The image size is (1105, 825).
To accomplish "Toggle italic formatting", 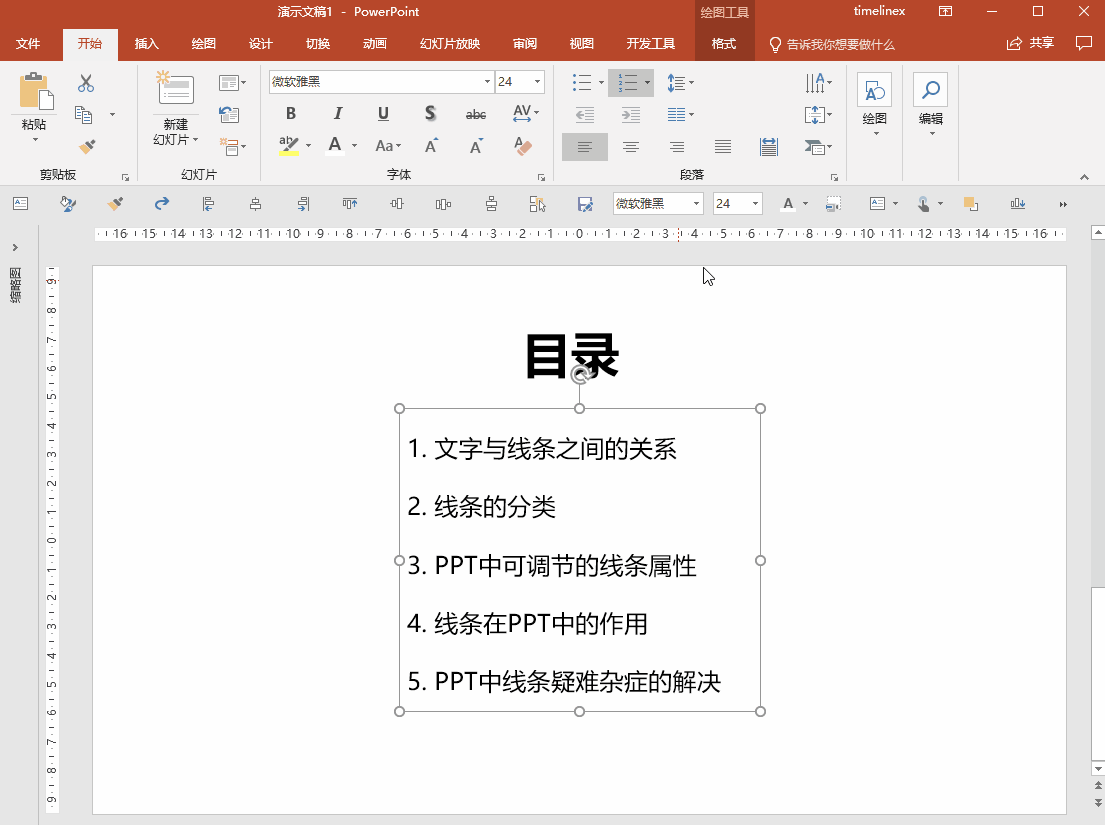I will tap(337, 113).
